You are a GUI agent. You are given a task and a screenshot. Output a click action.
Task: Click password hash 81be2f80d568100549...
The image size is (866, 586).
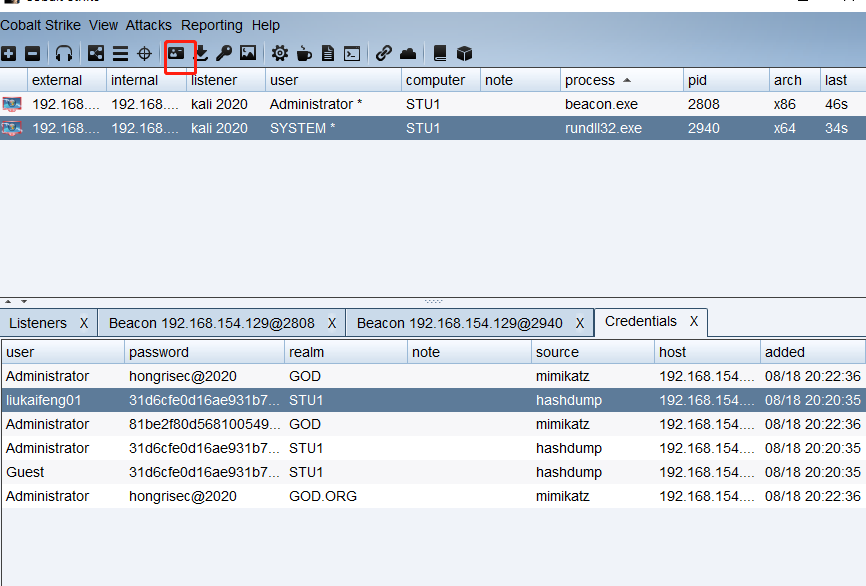(x=204, y=424)
